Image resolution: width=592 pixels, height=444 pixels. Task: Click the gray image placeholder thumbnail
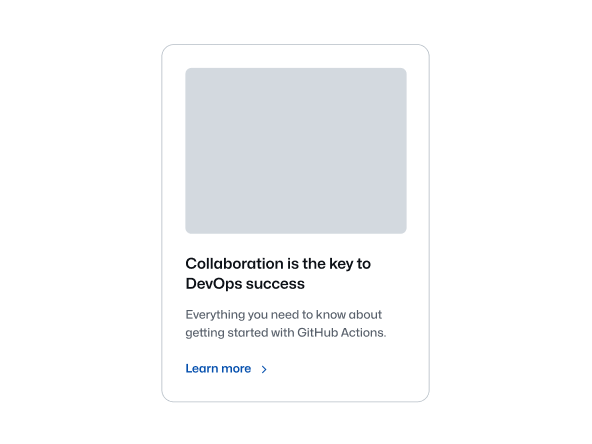pyautogui.click(x=296, y=151)
